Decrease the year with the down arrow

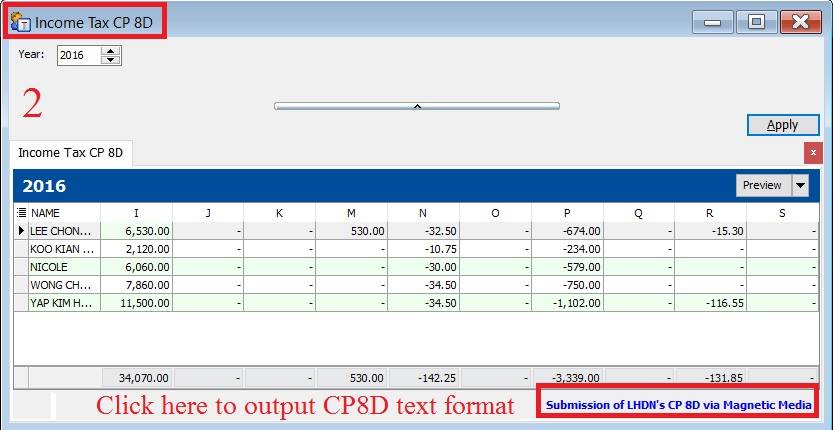[x=110, y=60]
